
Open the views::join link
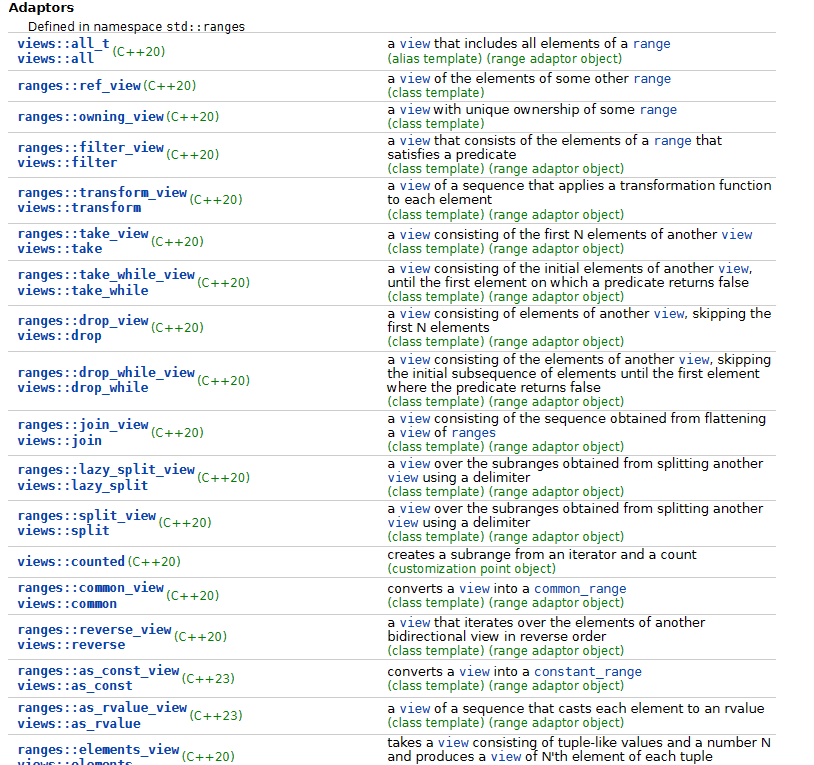(x=60, y=441)
